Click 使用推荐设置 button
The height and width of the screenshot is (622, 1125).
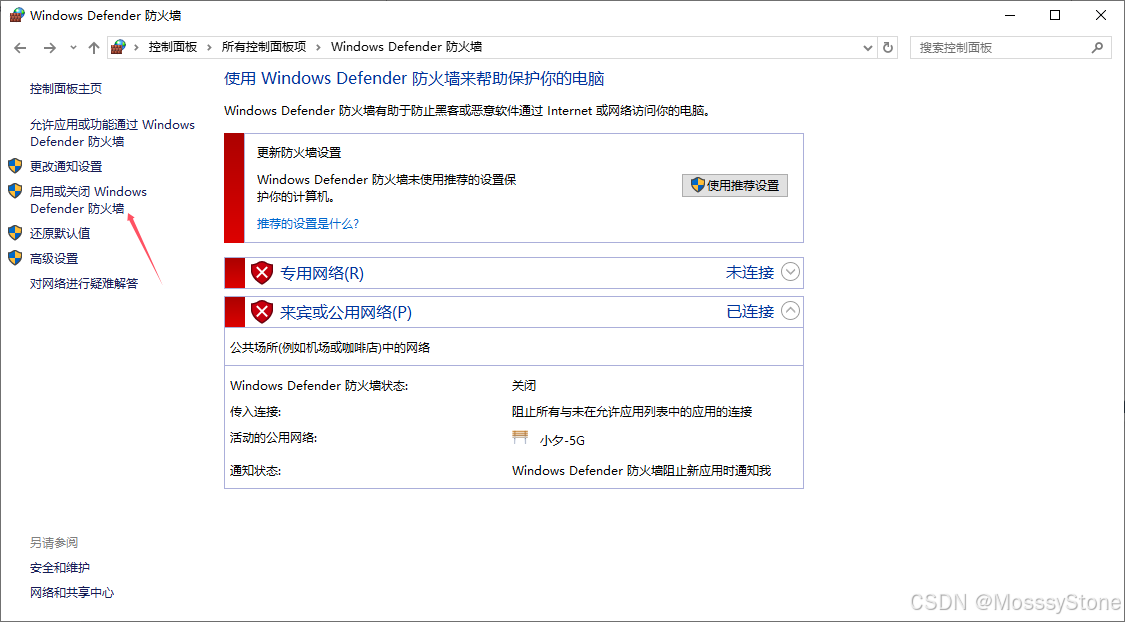735,185
